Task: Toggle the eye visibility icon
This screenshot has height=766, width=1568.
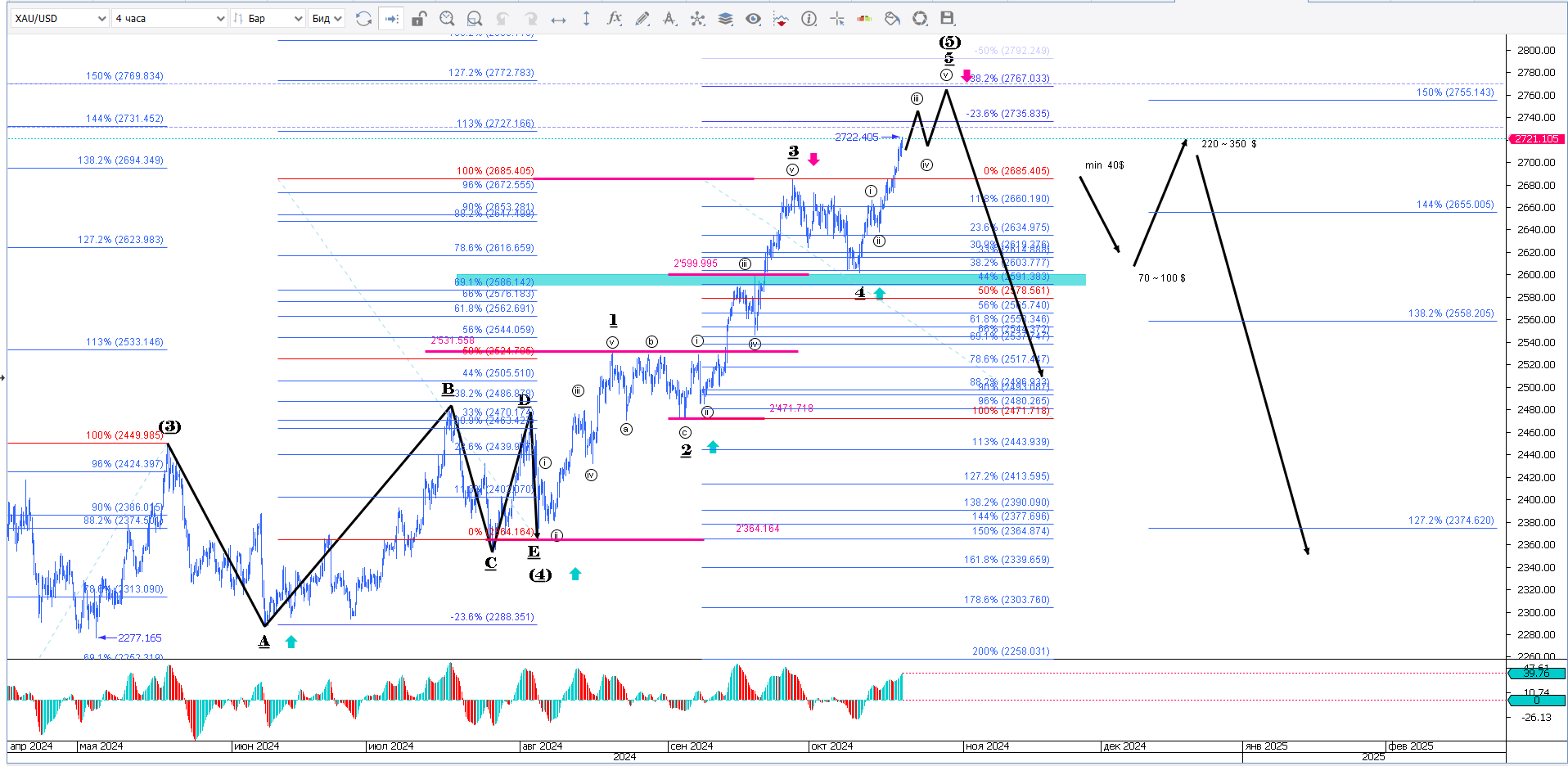Action: (753, 18)
